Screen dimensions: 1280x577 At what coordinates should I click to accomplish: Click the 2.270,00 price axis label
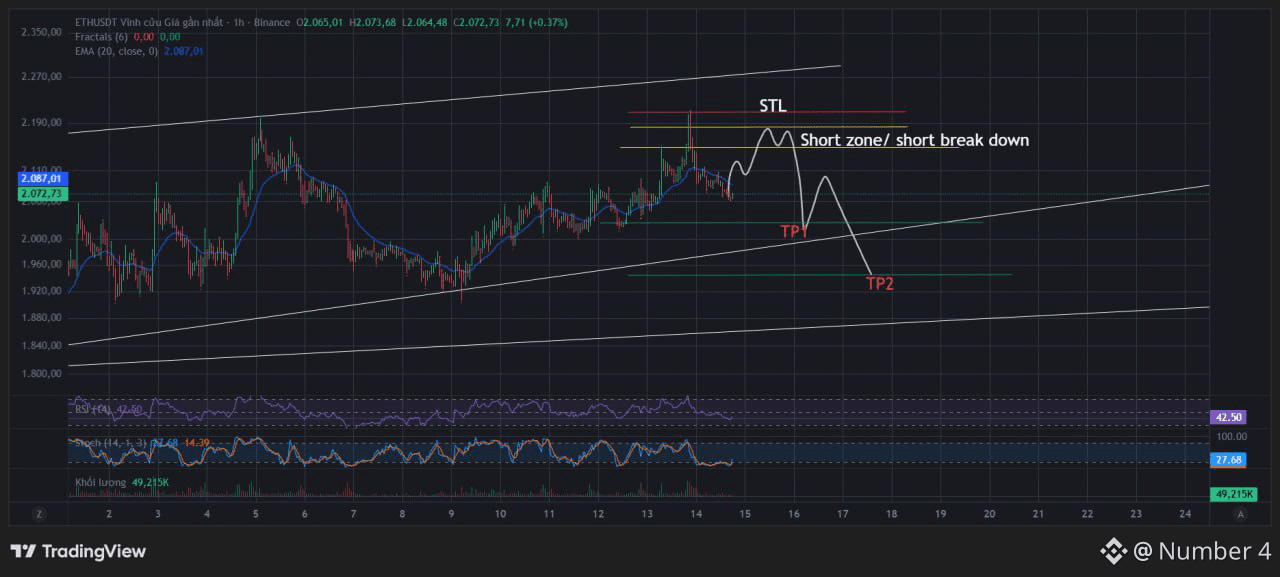[x=41, y=76]
